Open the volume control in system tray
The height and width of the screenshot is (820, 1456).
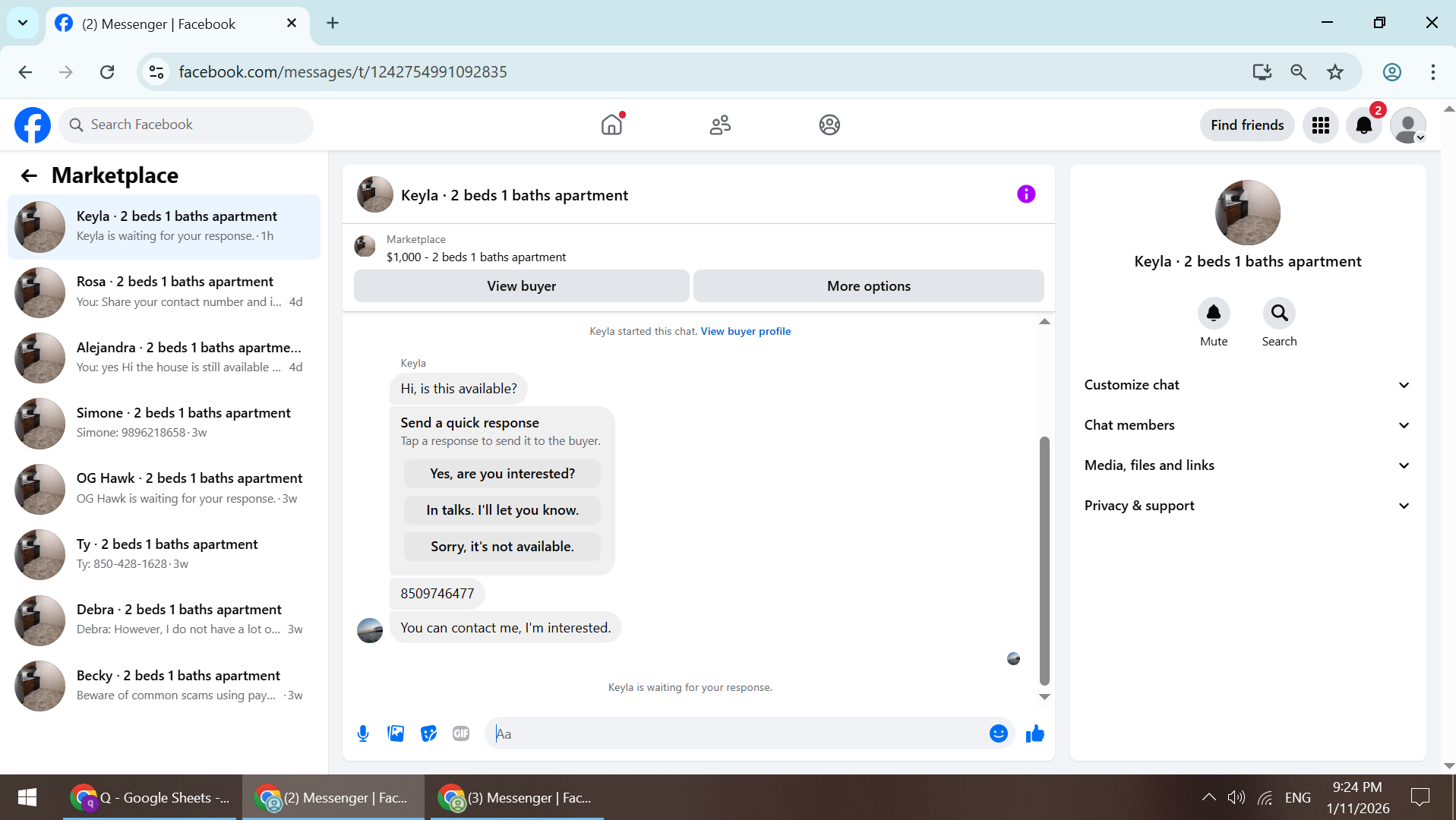click(x=1236, y=797)
